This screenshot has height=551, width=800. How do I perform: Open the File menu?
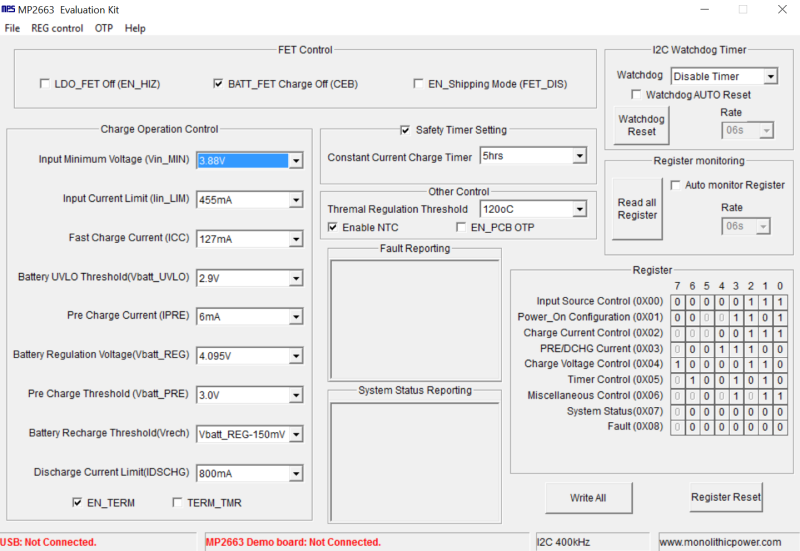[12, 28]
